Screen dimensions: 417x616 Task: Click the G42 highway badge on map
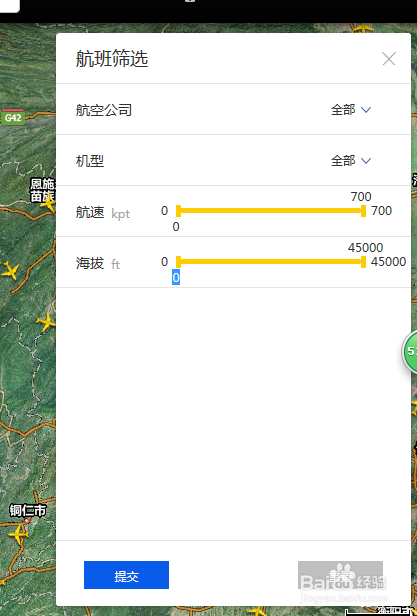[13, 117]
